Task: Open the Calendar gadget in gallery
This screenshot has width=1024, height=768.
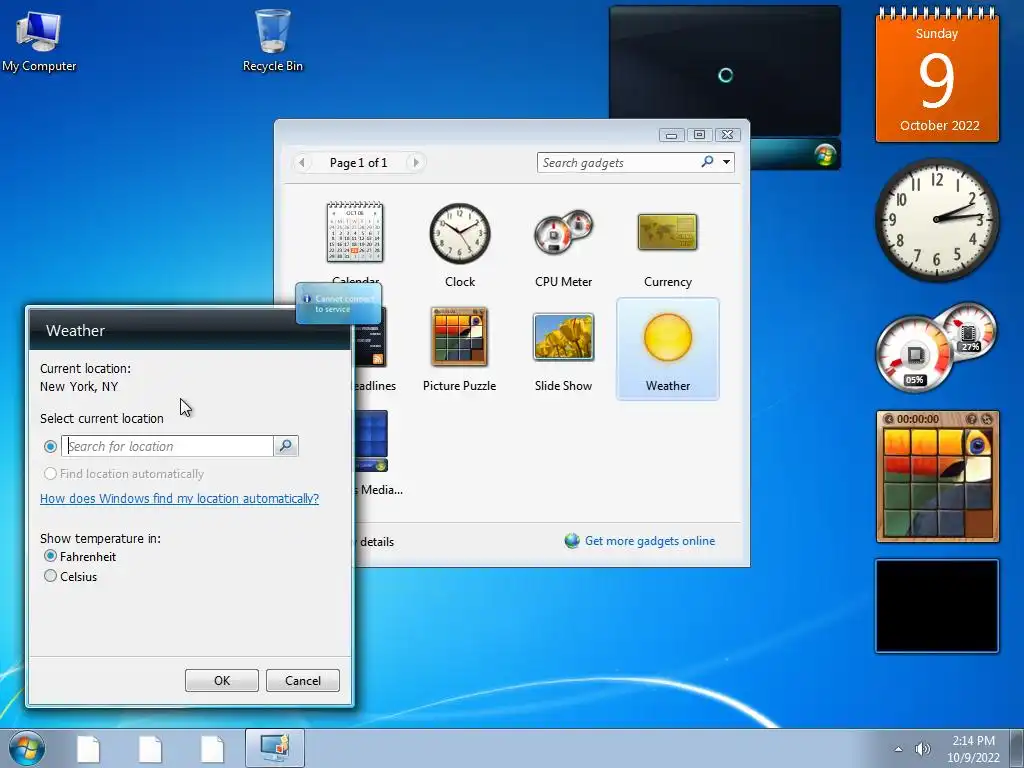Action: coord(355,232)
